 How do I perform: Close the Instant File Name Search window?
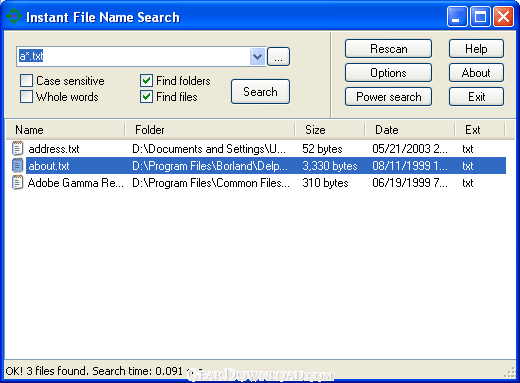click(503, 16)
